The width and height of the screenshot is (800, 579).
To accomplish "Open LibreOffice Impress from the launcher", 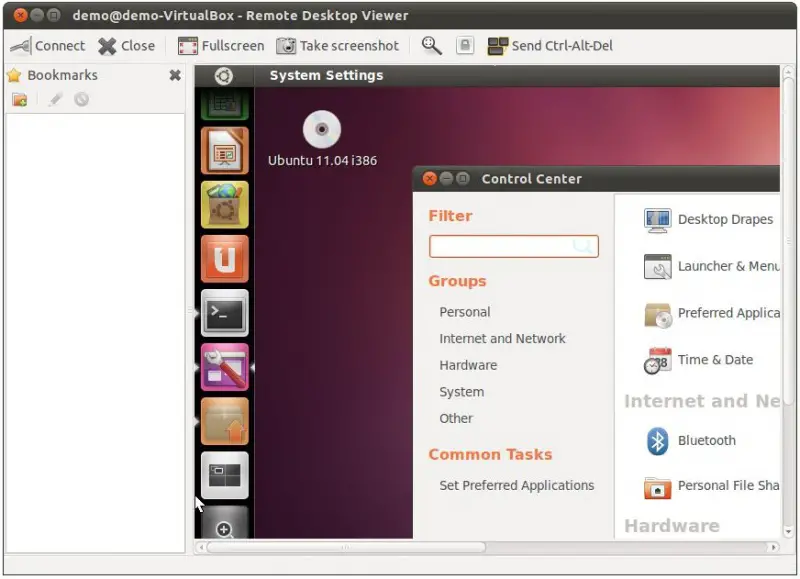I will tap(224, 151).
